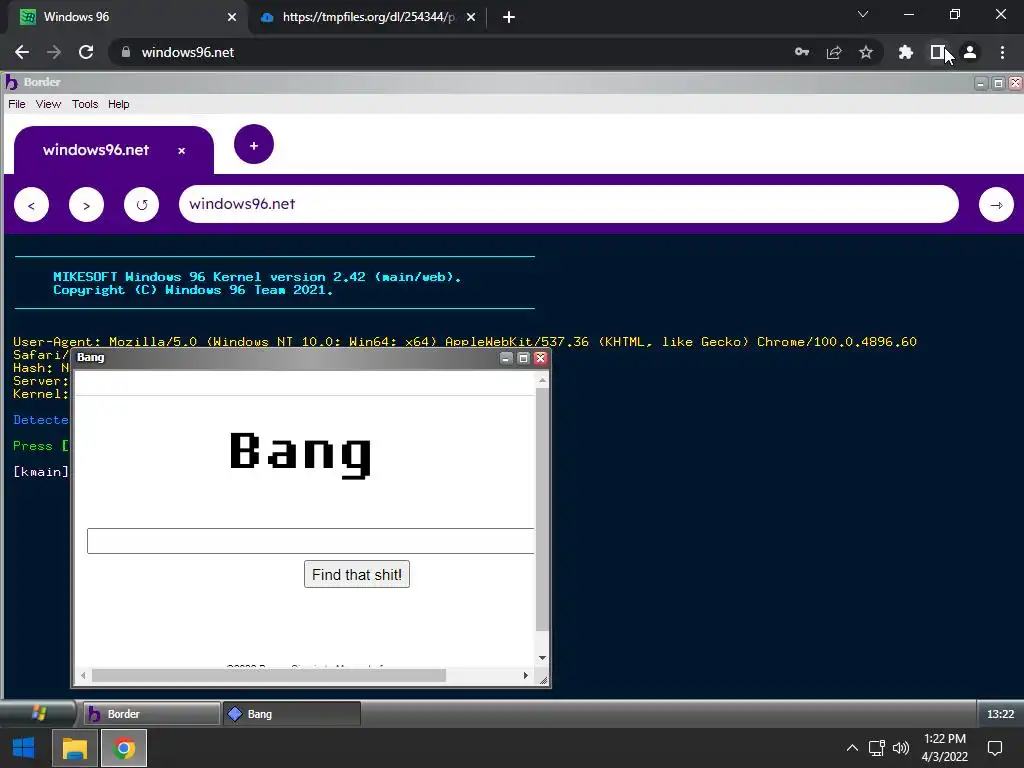Go back in Border browser
This screenshot has width=1024, height=768.
tap(31, 205)
